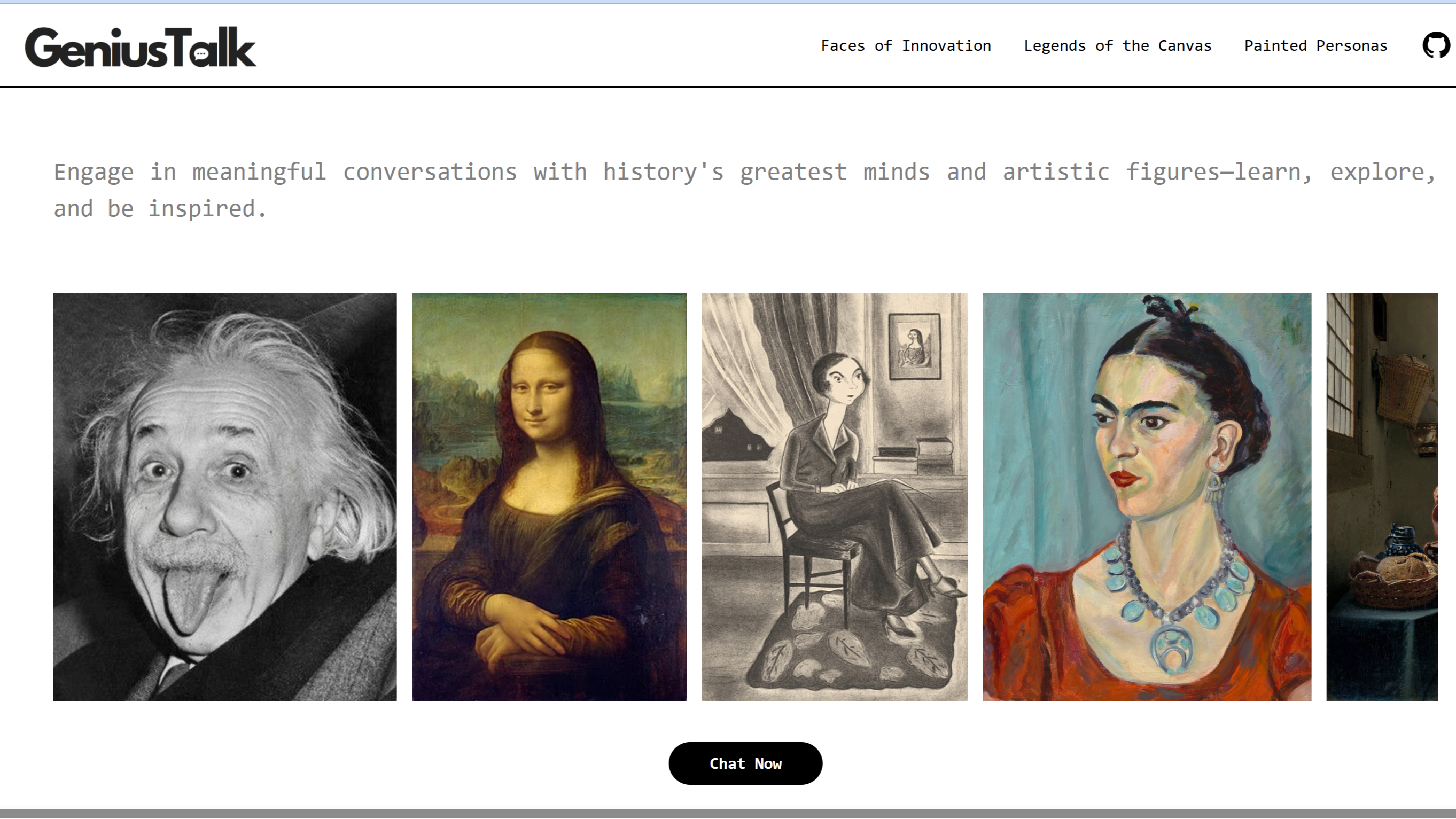The image size is (1456, 819).
Task: Click the speech-bubble inside the GeniusTalk logo
Action: [201, 55]
